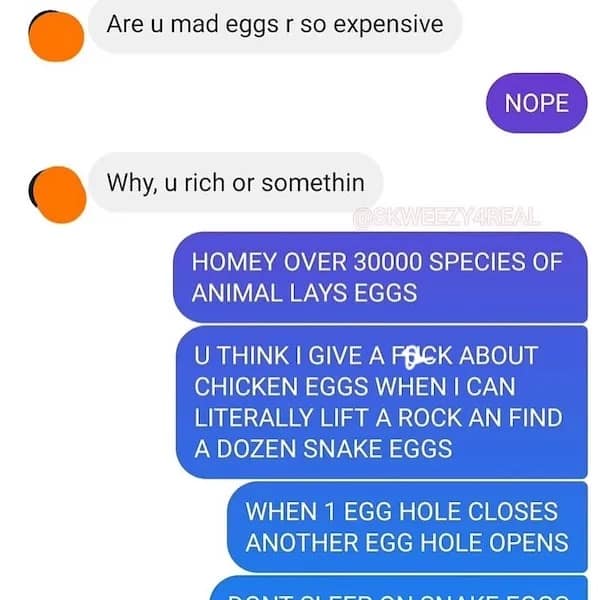Tap "30000" in the species message
The height and width of the screenshot is (600, 600).
pos(387,262)
